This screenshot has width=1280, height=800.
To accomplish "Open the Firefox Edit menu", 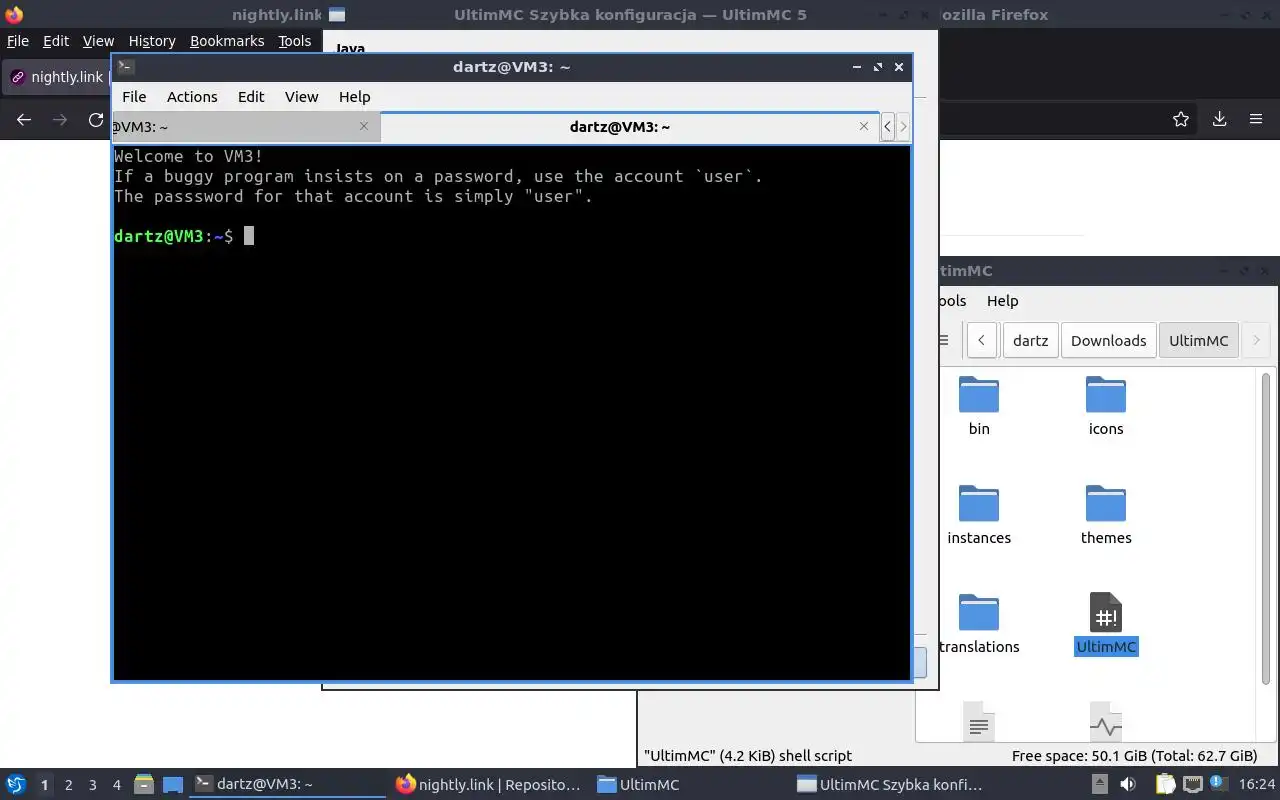I will pos(56,41).
